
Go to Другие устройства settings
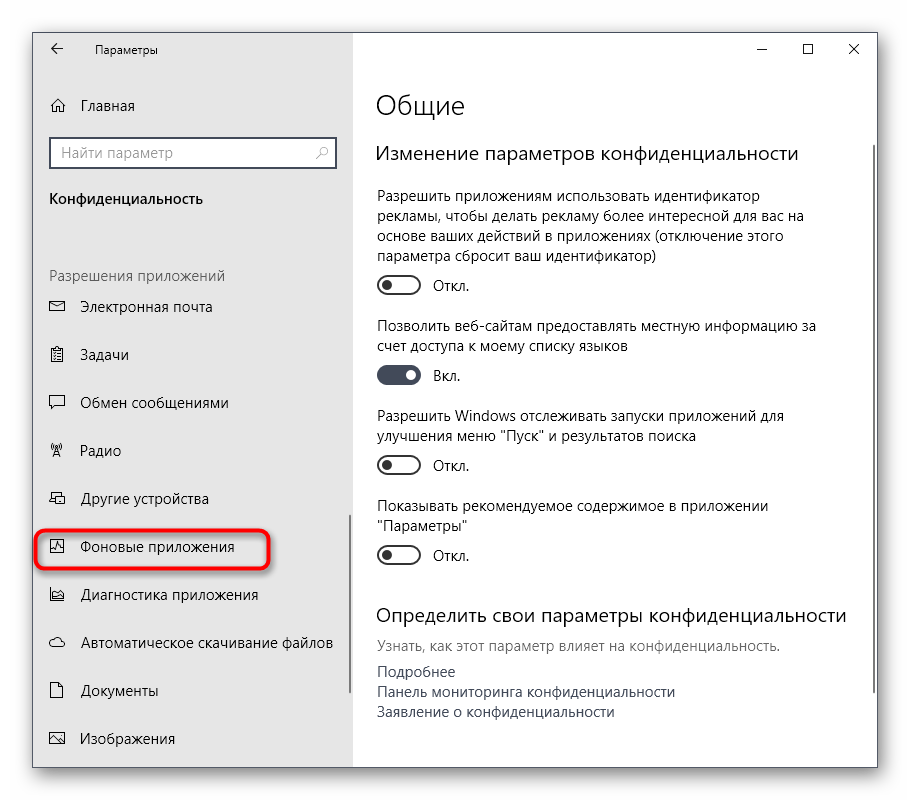click(144, 499)
